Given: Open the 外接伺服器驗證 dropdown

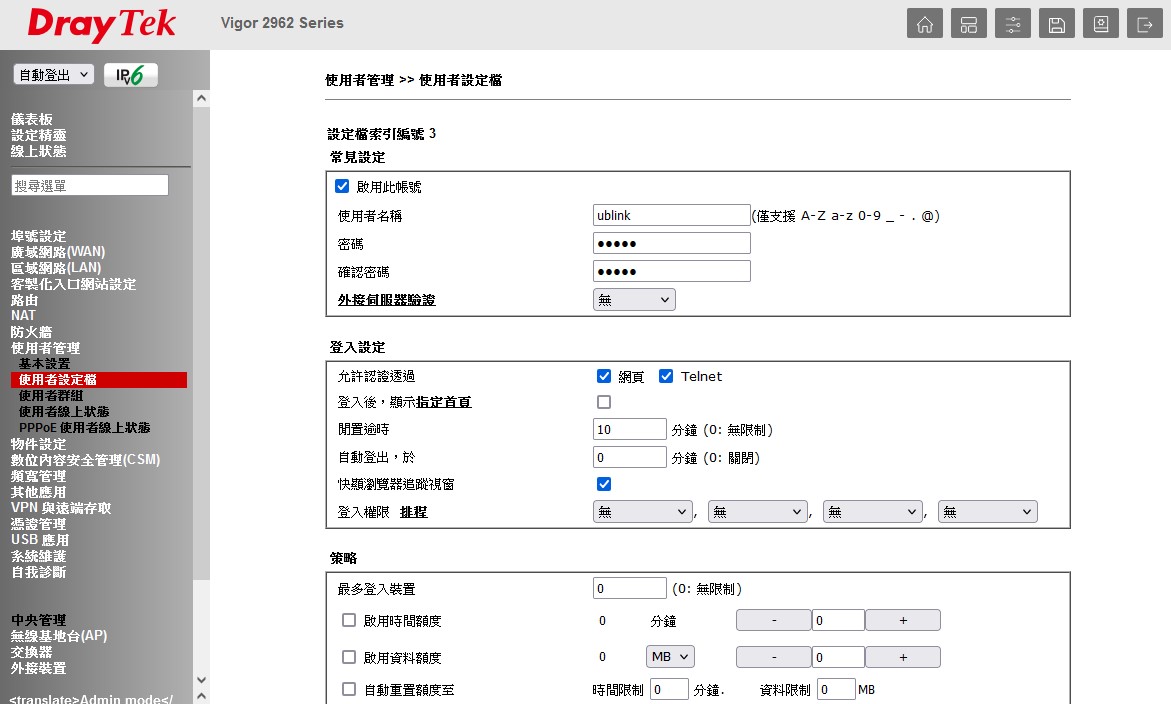Looking at the screenshot, I should pyautogui.click(x=634, y=300).
